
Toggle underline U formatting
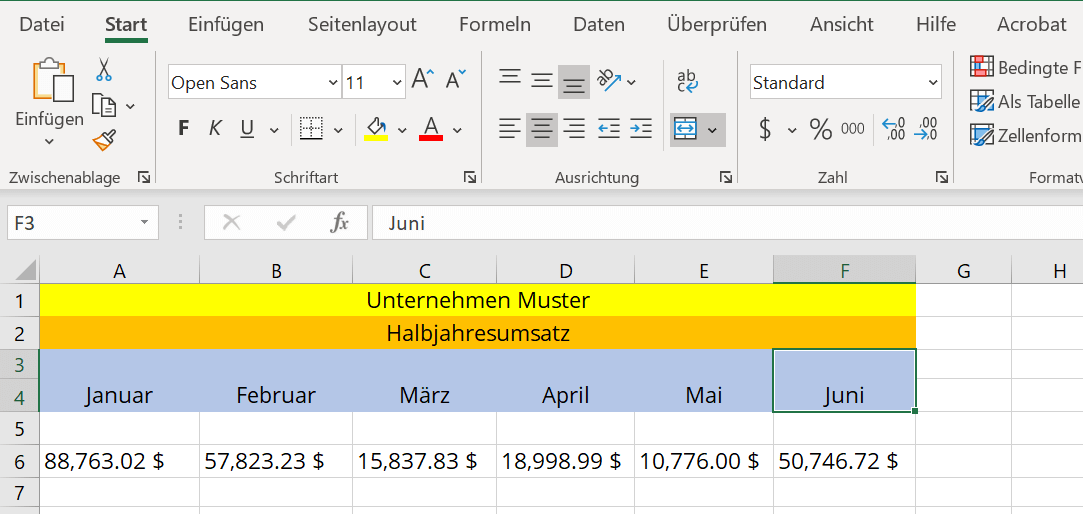[x=247, y=128]
